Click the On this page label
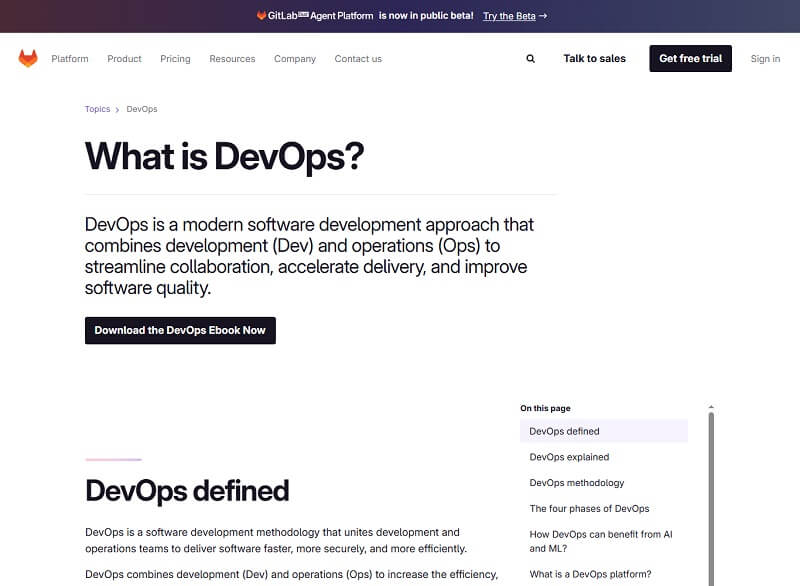Screen dimensions: 800x586 click(x=545, y=408)
